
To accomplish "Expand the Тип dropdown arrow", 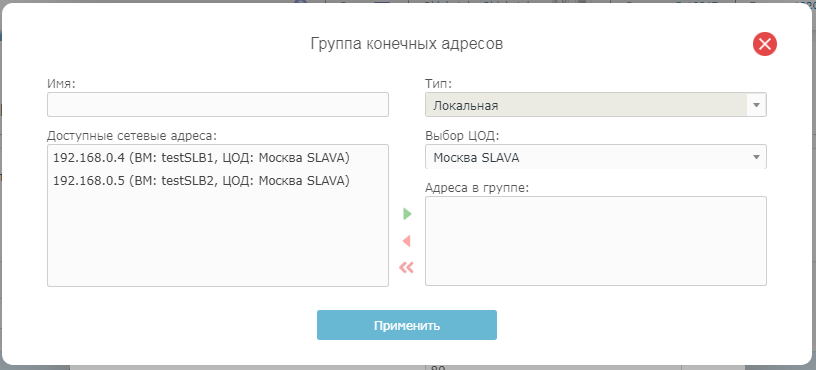I will (x=756, y=105).
